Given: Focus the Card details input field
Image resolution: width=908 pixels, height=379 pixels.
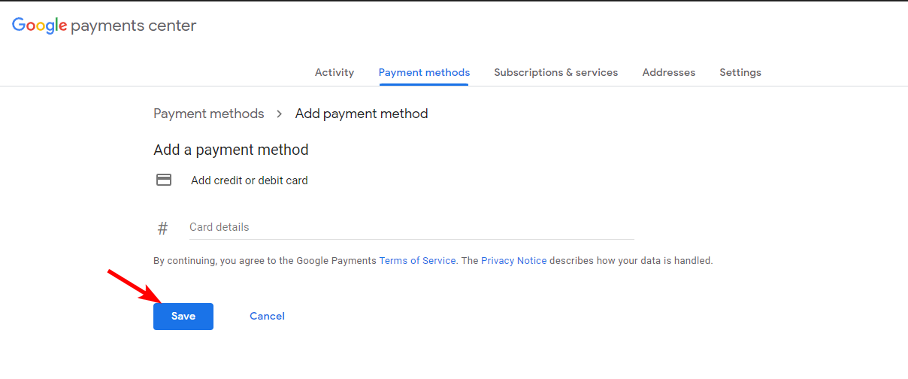Looking at the screenshot, I should tap(411, 227).
